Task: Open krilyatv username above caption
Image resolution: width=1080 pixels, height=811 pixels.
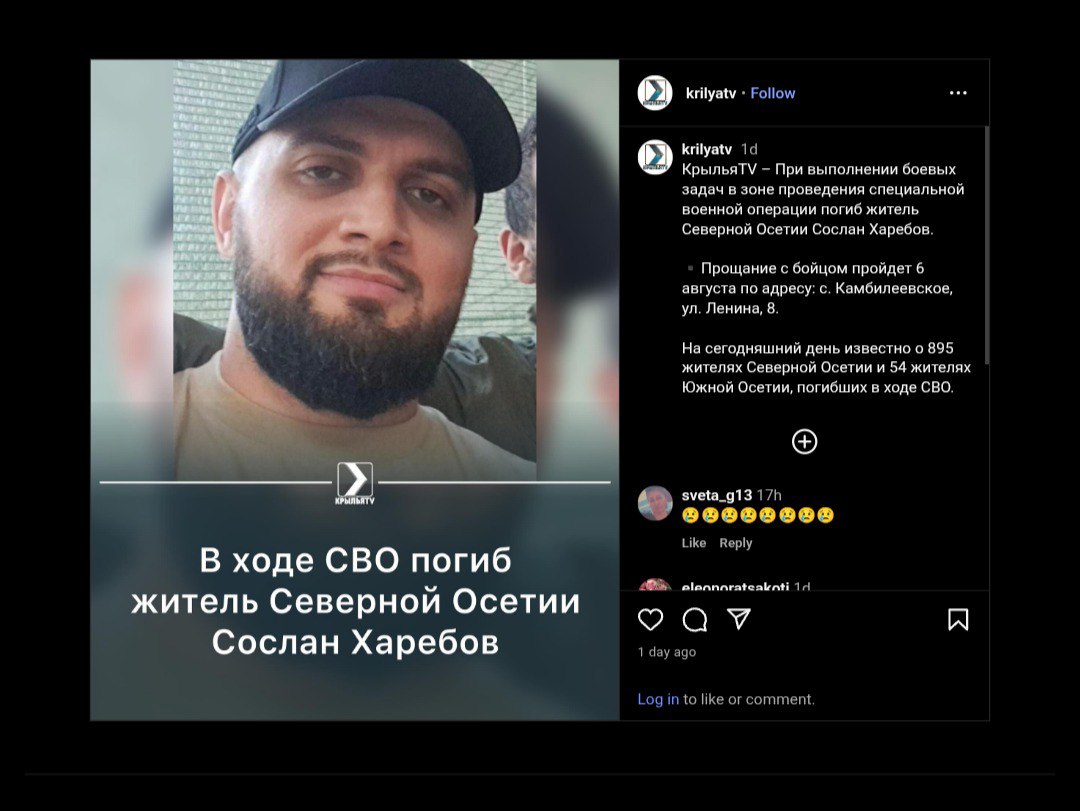Action: pos(707,149)
